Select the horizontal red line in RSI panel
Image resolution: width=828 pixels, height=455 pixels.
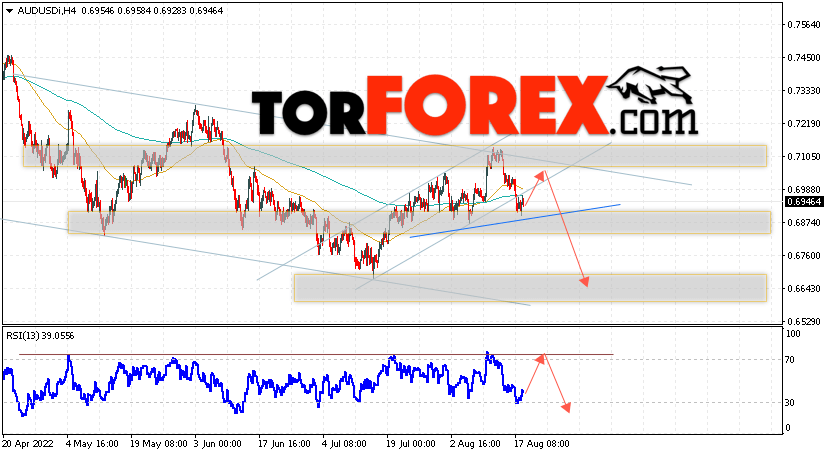[x=316, y=355]
